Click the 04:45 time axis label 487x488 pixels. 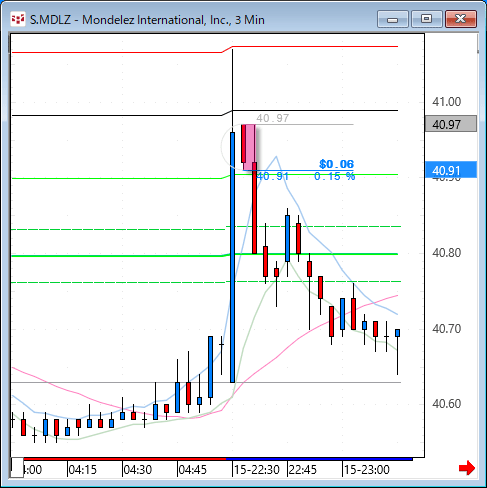pyautogui.click(x=193, y=470)
